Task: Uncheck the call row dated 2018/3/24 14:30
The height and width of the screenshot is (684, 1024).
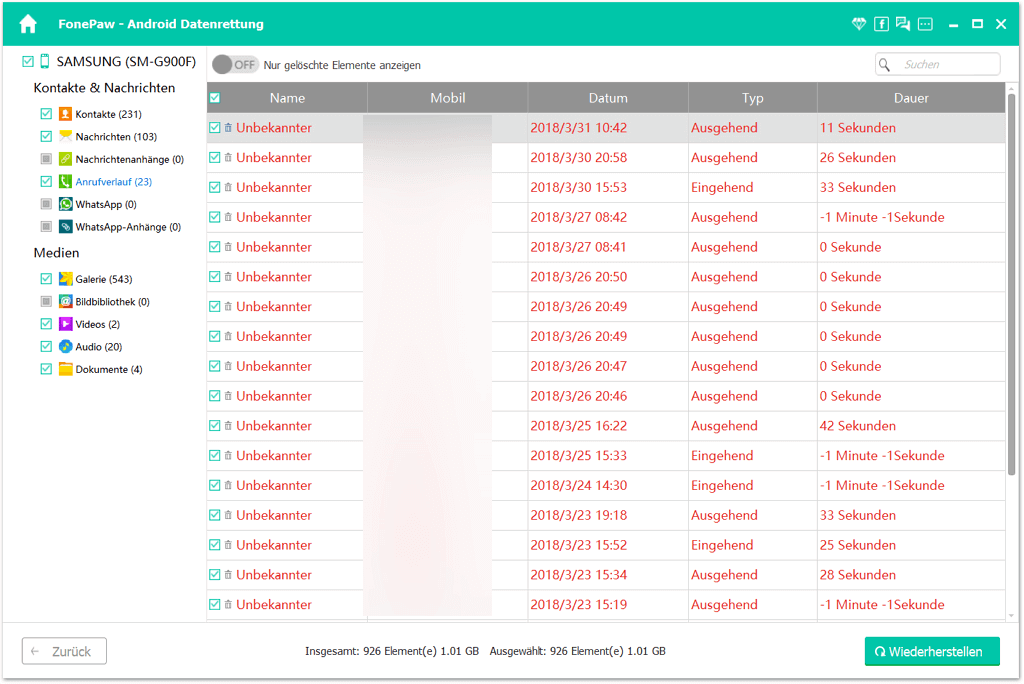Action: [x=215, y=485]
